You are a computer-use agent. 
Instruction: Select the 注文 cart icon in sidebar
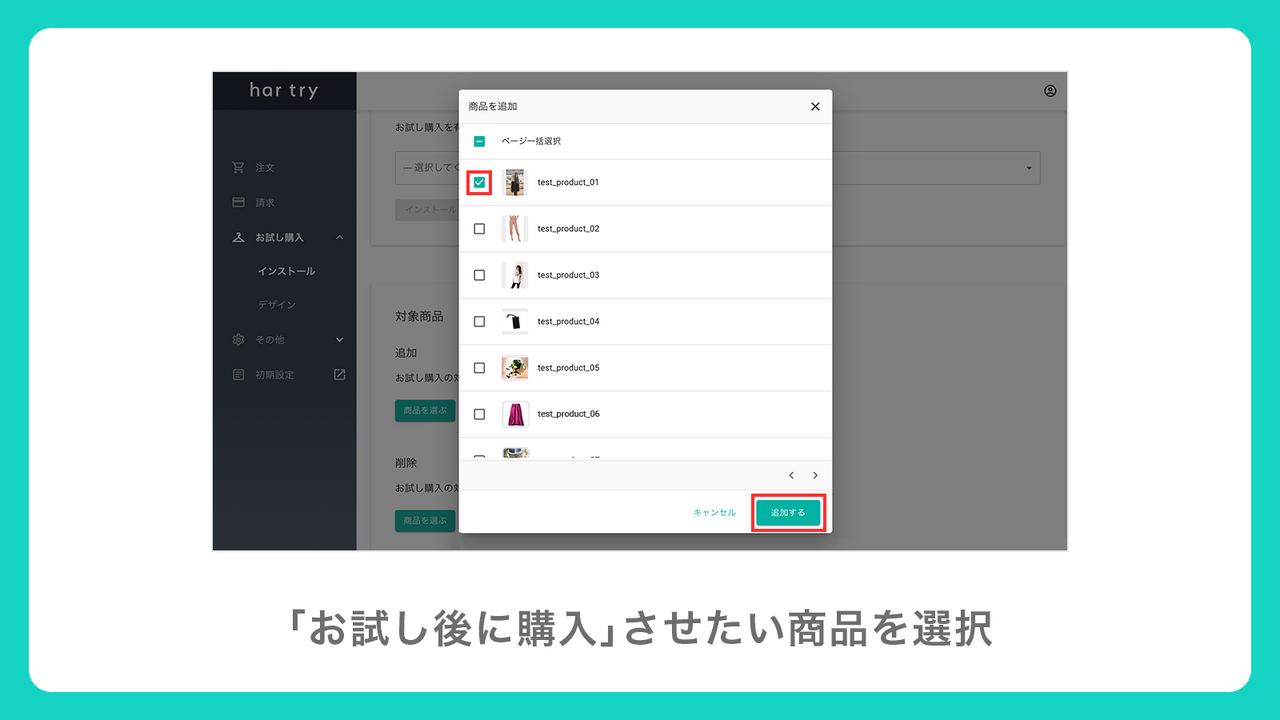tap(237, 167)
